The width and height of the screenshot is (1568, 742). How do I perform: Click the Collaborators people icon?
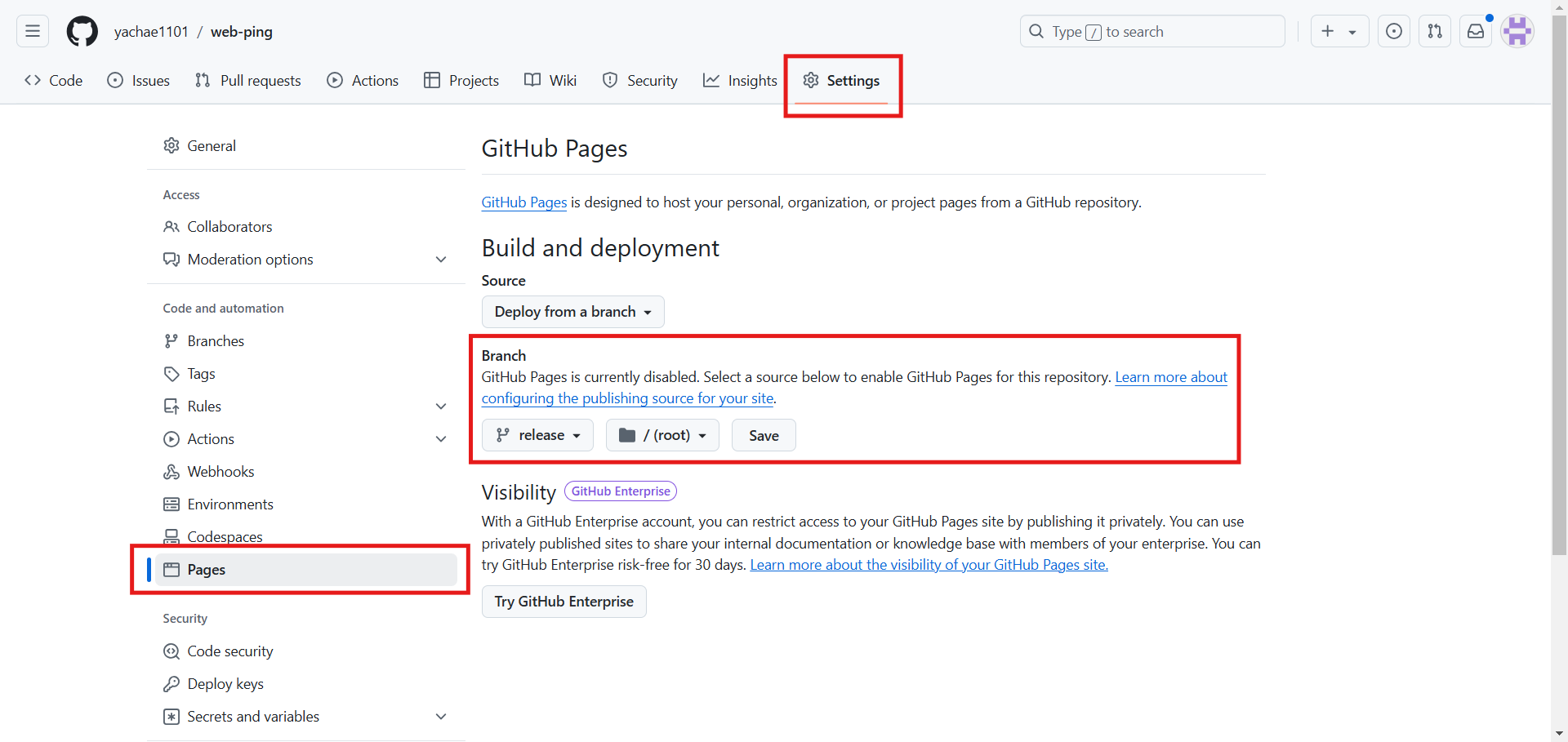pyautogui.click(x=171, y=227)
